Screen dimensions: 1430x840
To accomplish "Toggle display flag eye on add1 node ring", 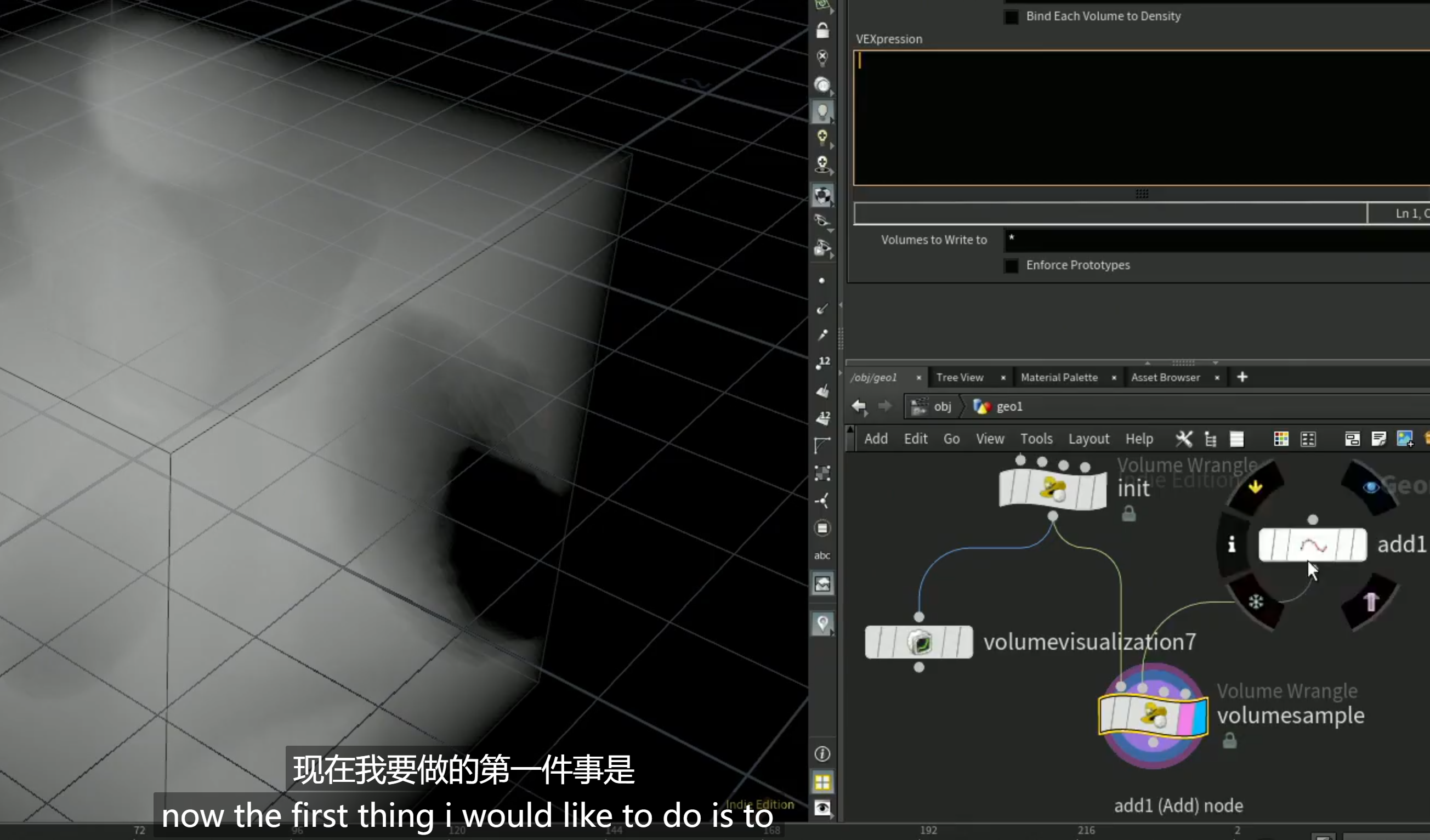I will [x=1371, y=487].
